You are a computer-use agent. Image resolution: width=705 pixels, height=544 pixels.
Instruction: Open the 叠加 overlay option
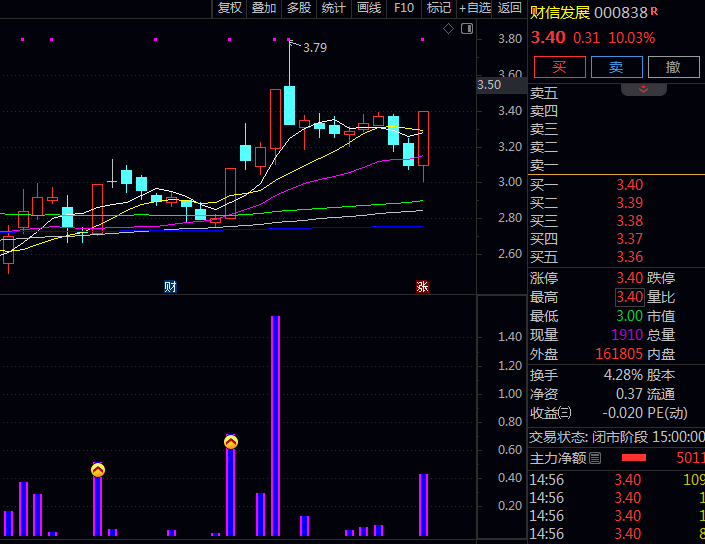pyautogui.click(x=264, y=8)
